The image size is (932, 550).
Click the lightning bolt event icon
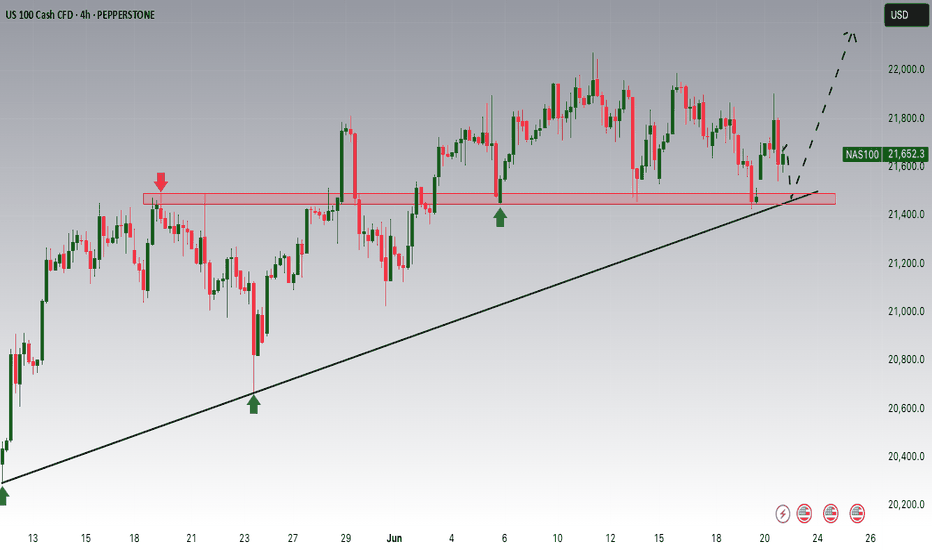(782, 513)
